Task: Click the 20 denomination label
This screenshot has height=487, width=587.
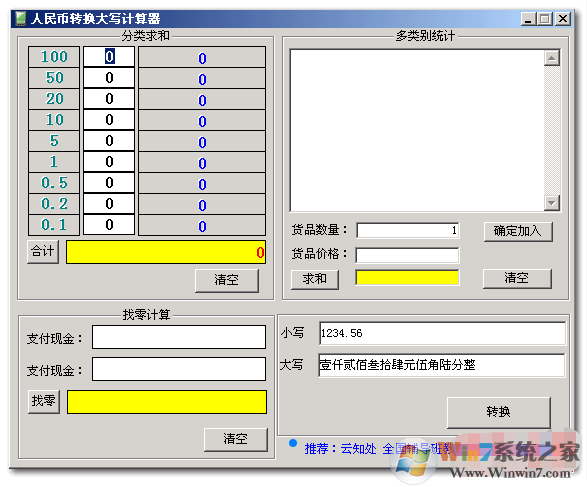Action: pos(54,99)
